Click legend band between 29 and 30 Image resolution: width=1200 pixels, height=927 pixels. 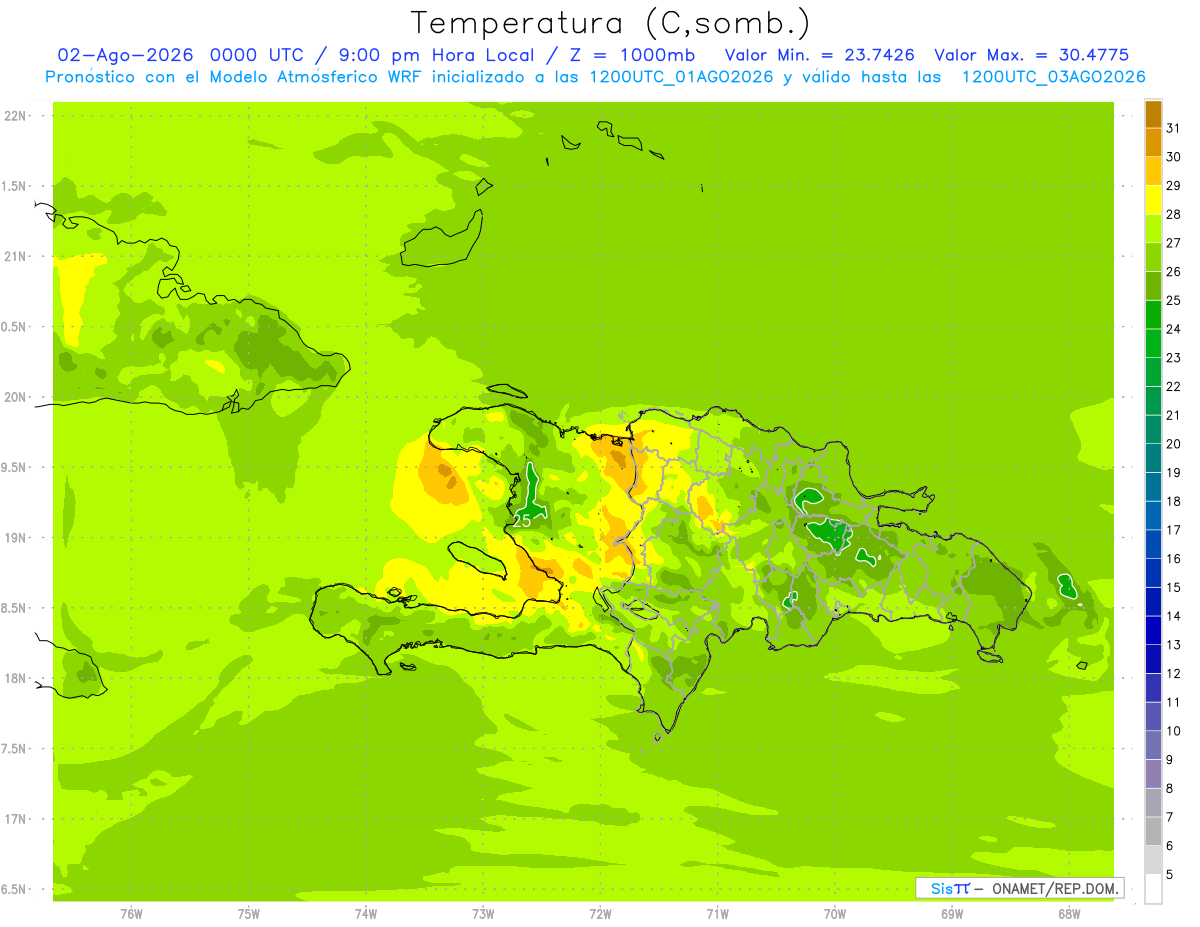click(1153, 172)
